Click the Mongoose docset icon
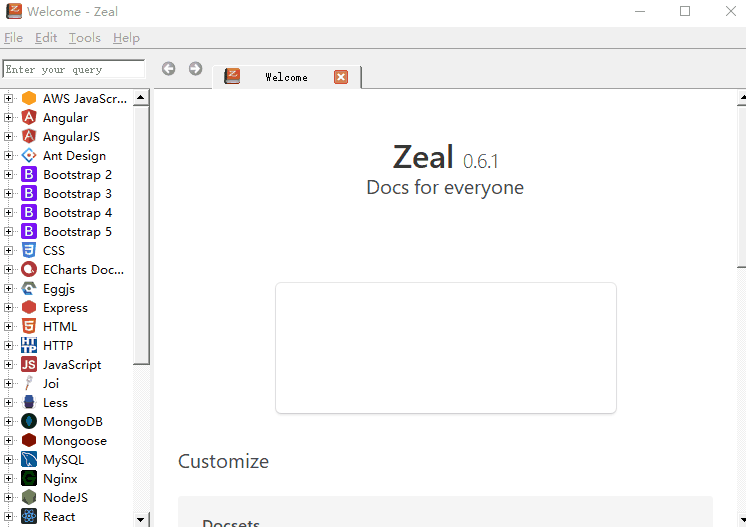 tap(29, 441)
